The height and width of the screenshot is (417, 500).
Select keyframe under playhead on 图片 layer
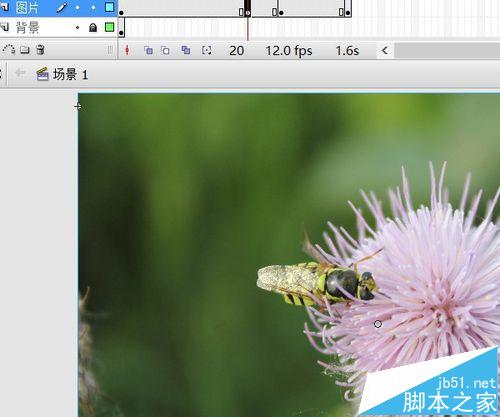click(248, 13)
